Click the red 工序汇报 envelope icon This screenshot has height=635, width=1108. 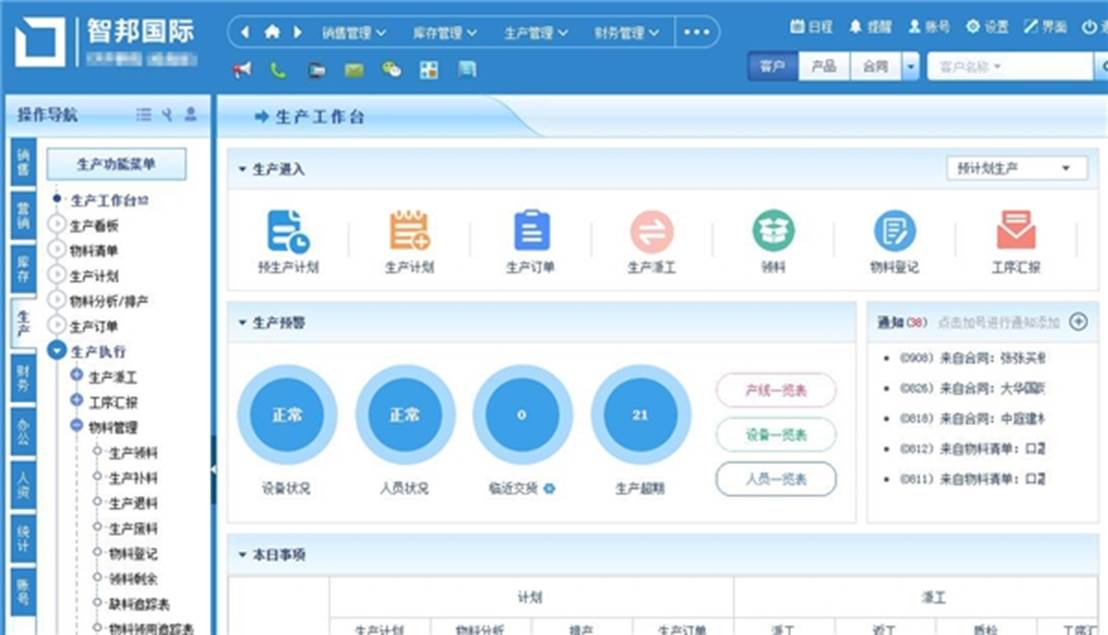pyautogui.click(x=1015, y=230)
